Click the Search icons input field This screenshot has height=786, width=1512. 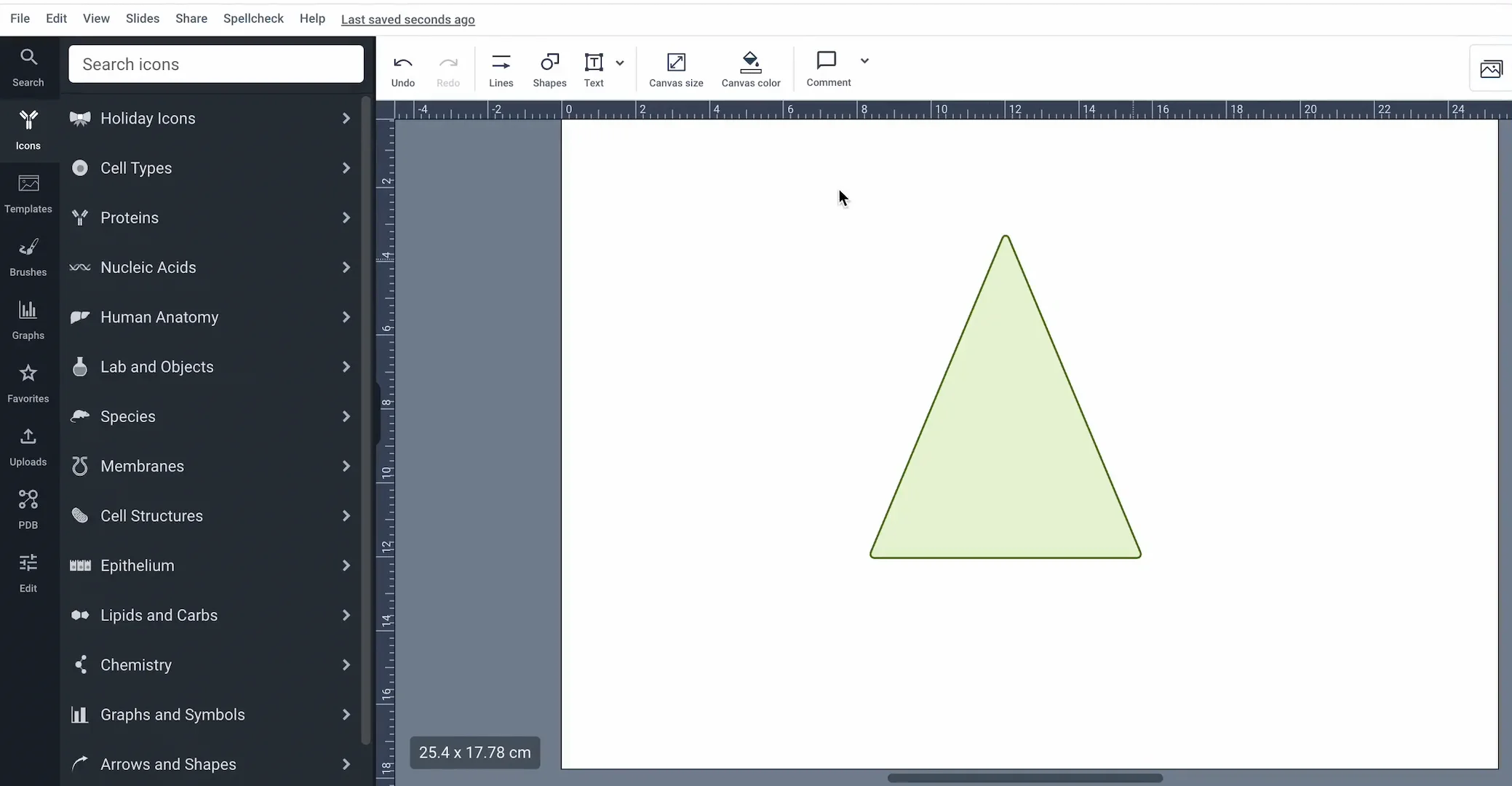(216, 64)
